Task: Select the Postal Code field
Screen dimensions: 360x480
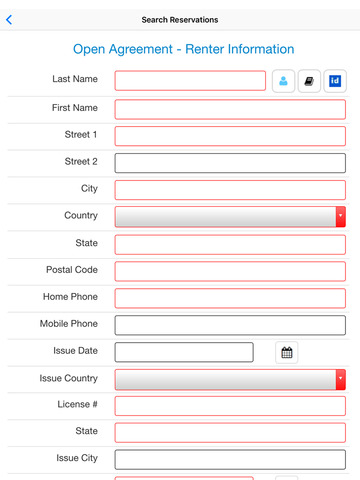Action: (230, 271)
